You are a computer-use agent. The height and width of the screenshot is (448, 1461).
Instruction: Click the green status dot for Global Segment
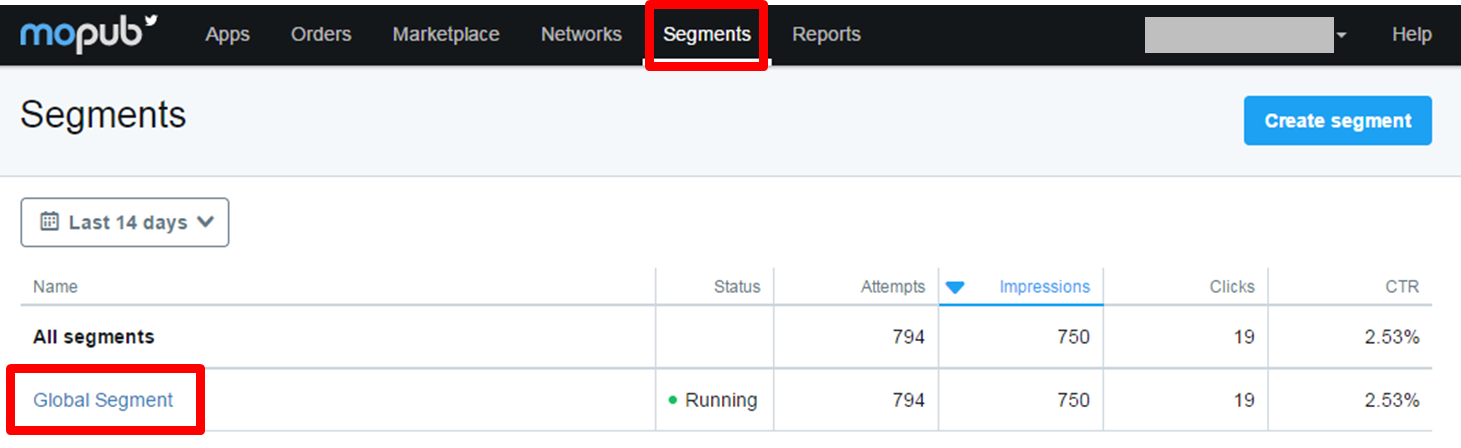coord(673,400)
